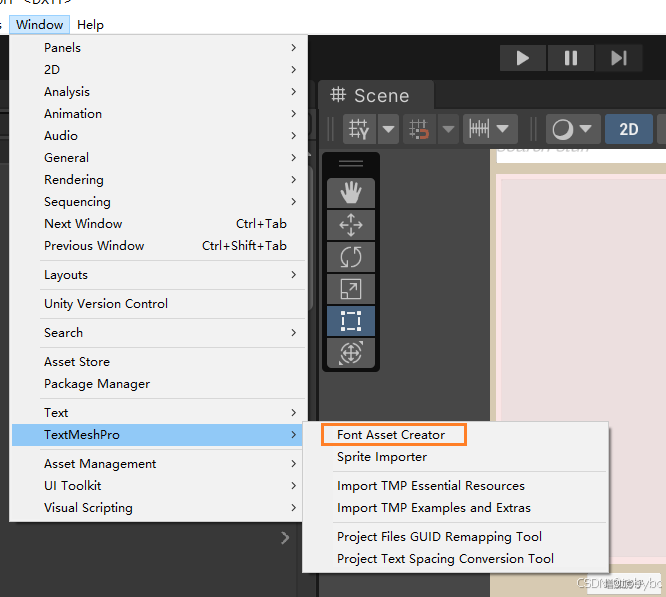Expand the 2D submenu item

159,70
